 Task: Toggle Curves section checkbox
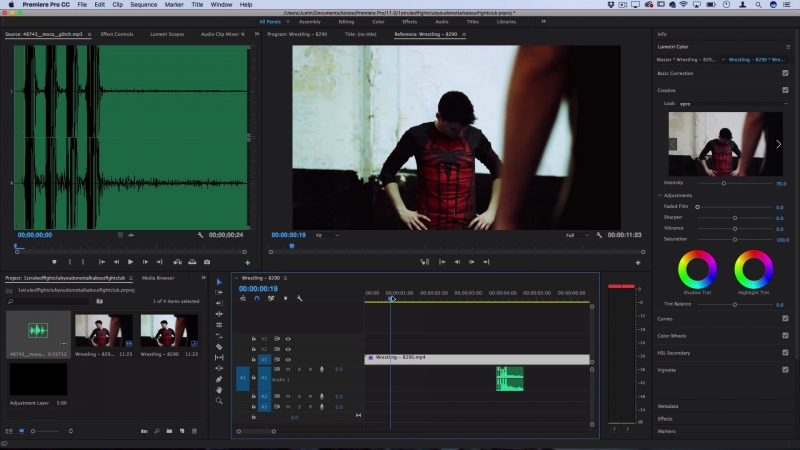tap(785, 318)
